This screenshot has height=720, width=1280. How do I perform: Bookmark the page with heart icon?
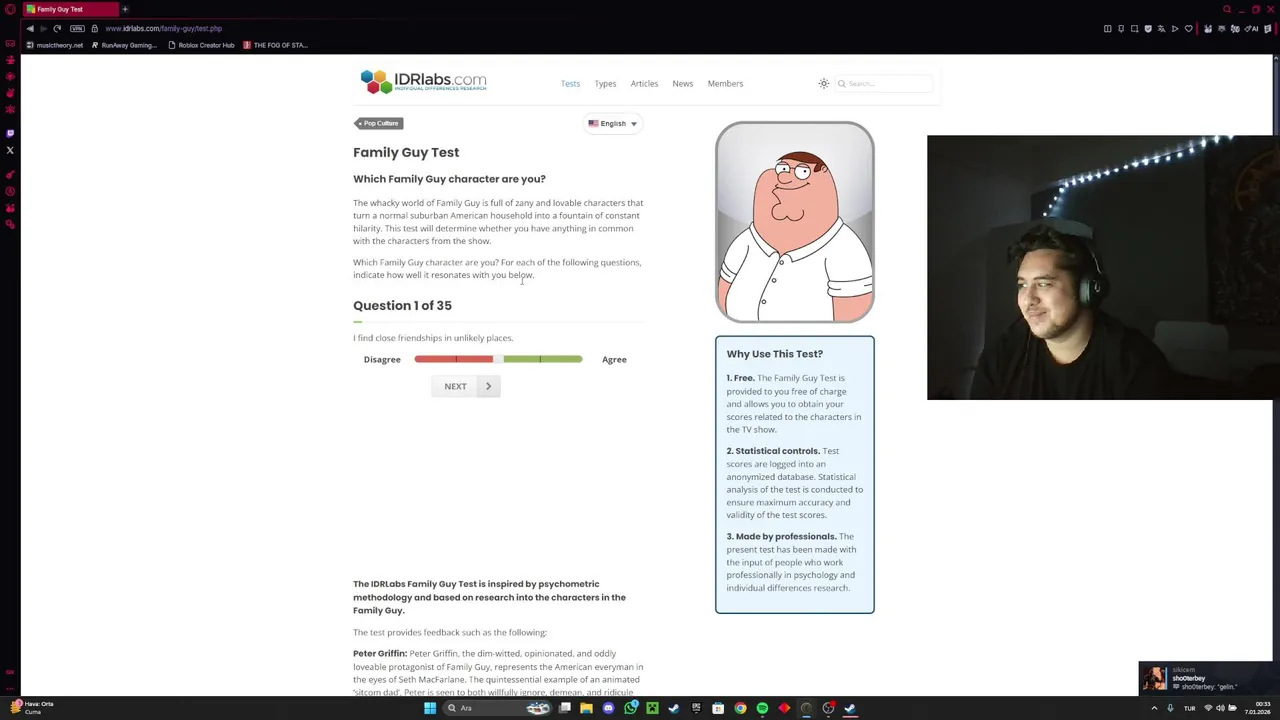pos(1189,29)
